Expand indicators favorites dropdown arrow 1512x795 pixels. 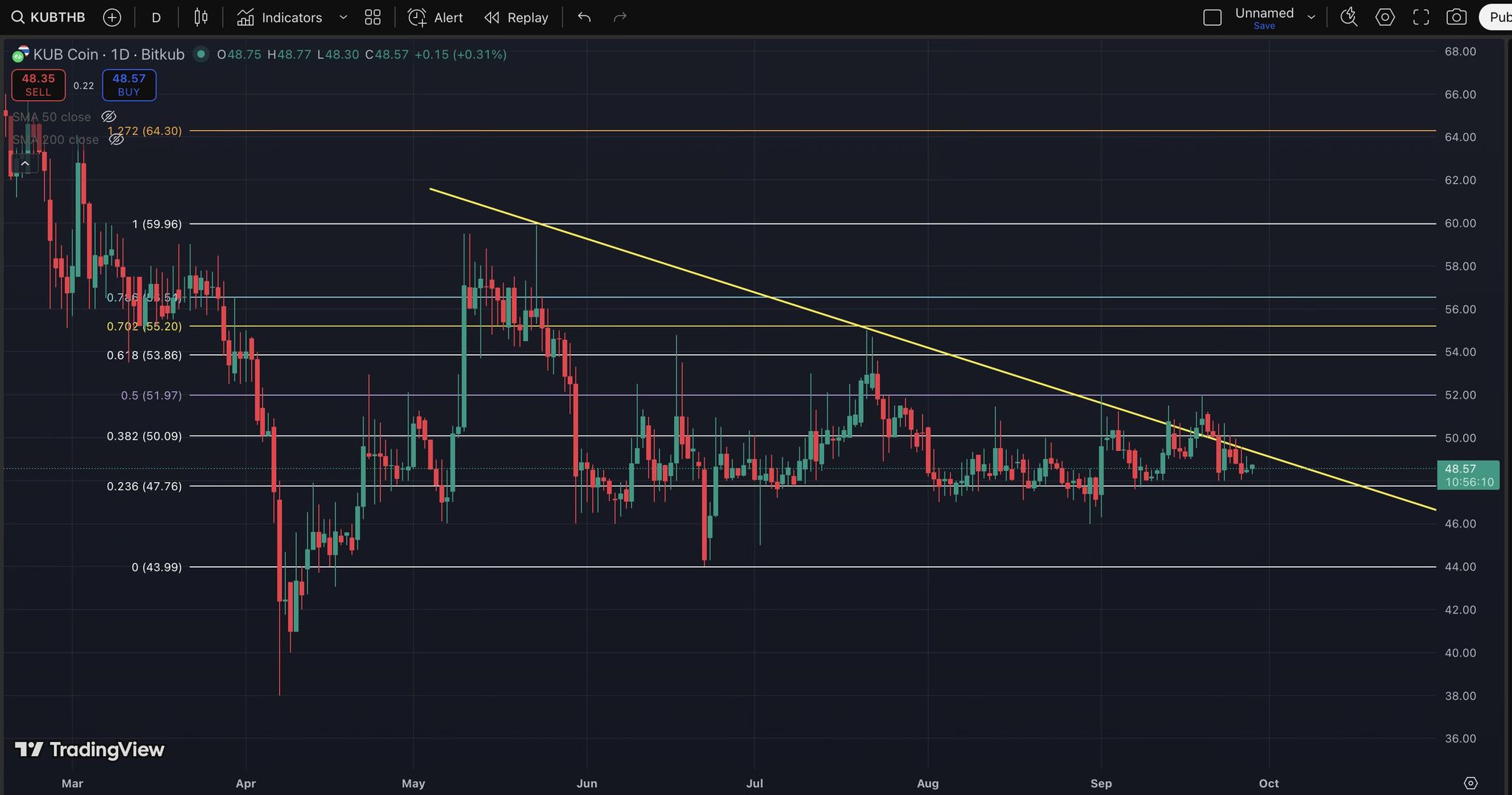click(x=343, y=17)
